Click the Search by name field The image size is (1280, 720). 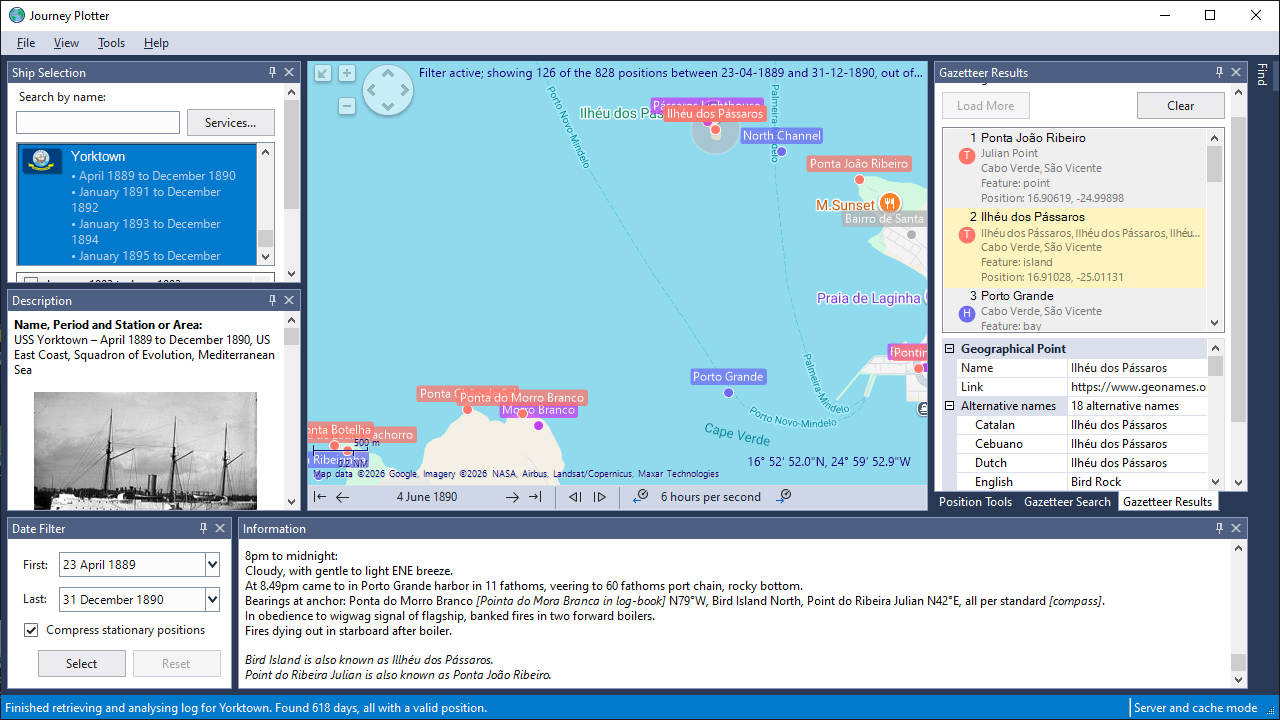(x=98, y=123)
